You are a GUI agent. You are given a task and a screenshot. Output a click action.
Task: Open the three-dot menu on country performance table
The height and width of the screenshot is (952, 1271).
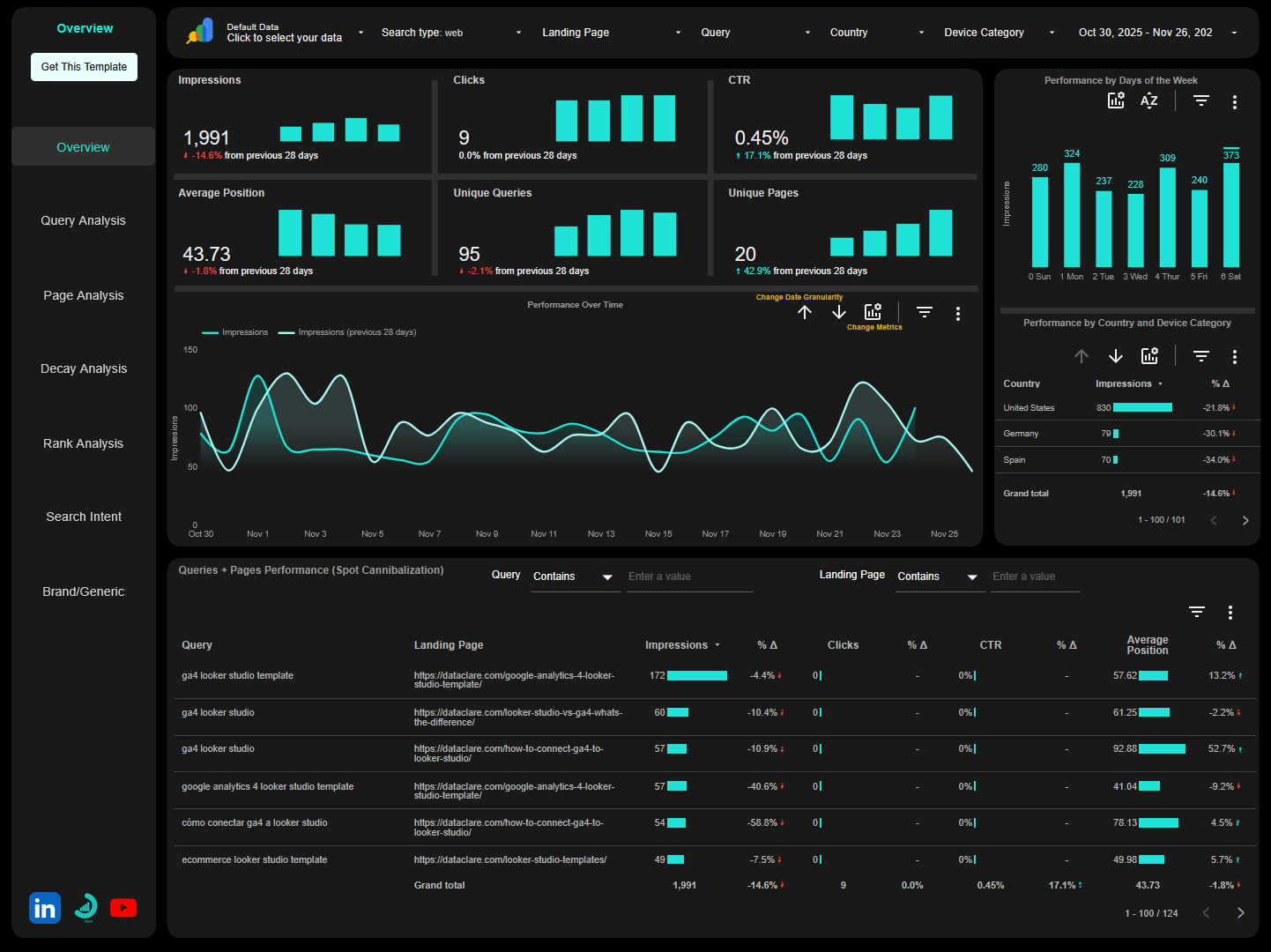1235,355
